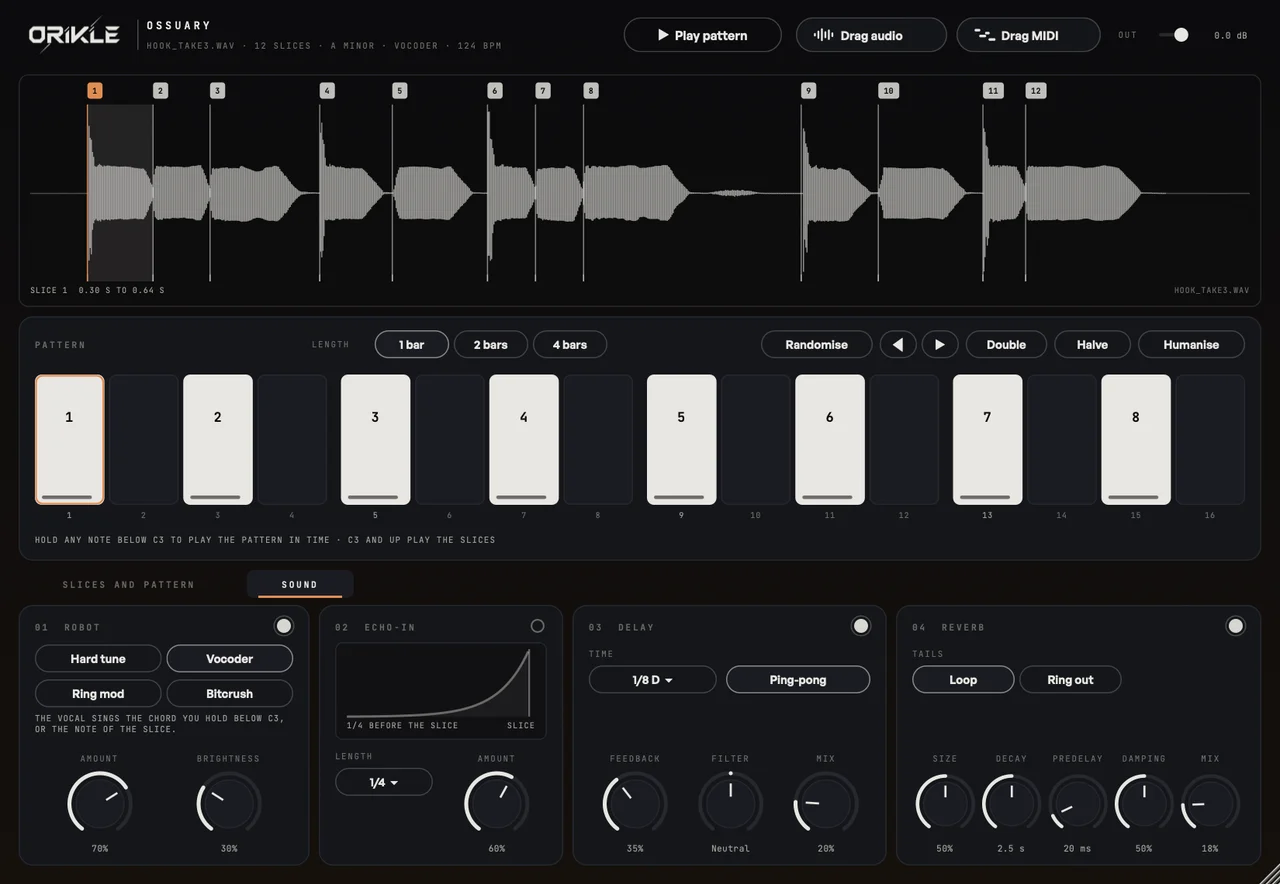Toggle the Delay effect power button
The image size is (1280, 884).
(x=861, y=626)
